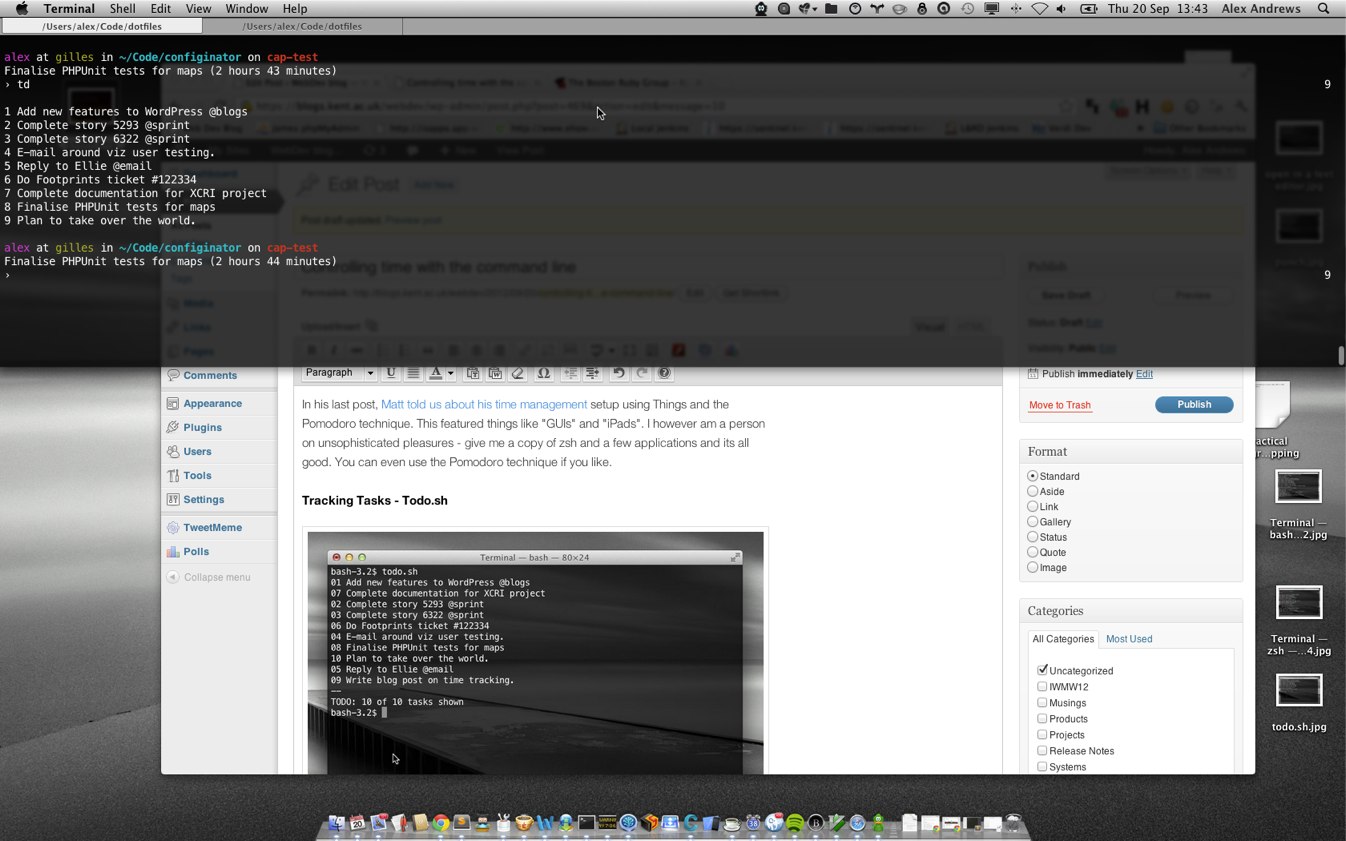Open the Shell menu in the menu bar
The image size is (1346, 841).
(122, 9)
